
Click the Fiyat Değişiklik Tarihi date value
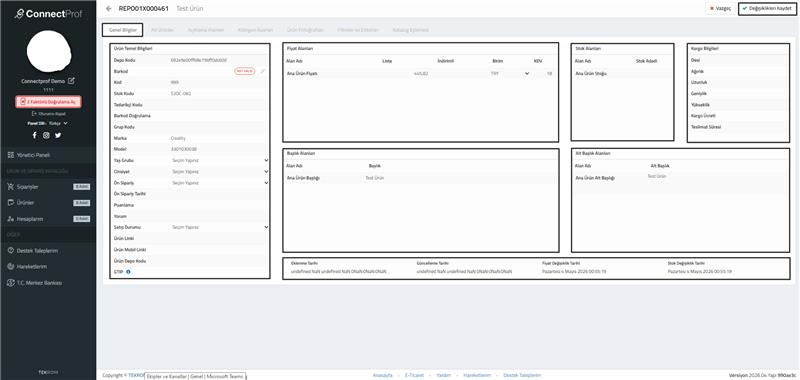tap(574, 272)
